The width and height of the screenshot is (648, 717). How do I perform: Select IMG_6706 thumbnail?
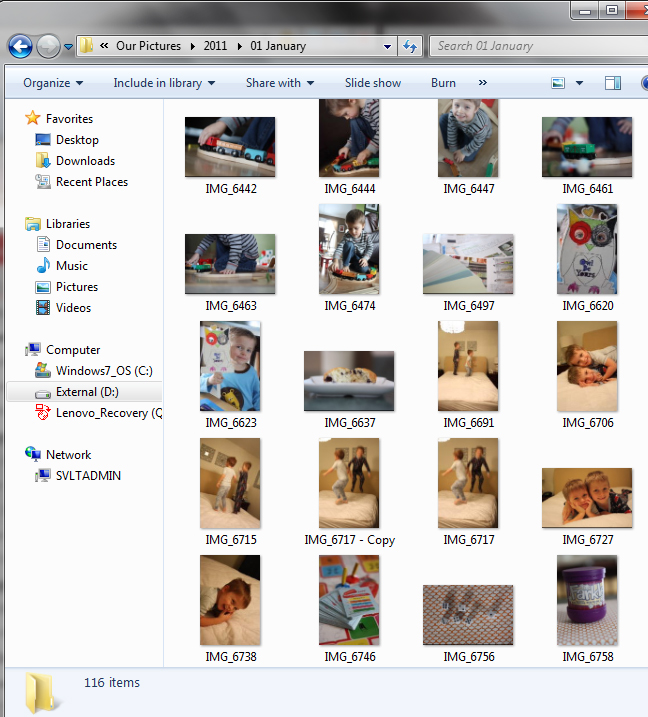[587, 366]
